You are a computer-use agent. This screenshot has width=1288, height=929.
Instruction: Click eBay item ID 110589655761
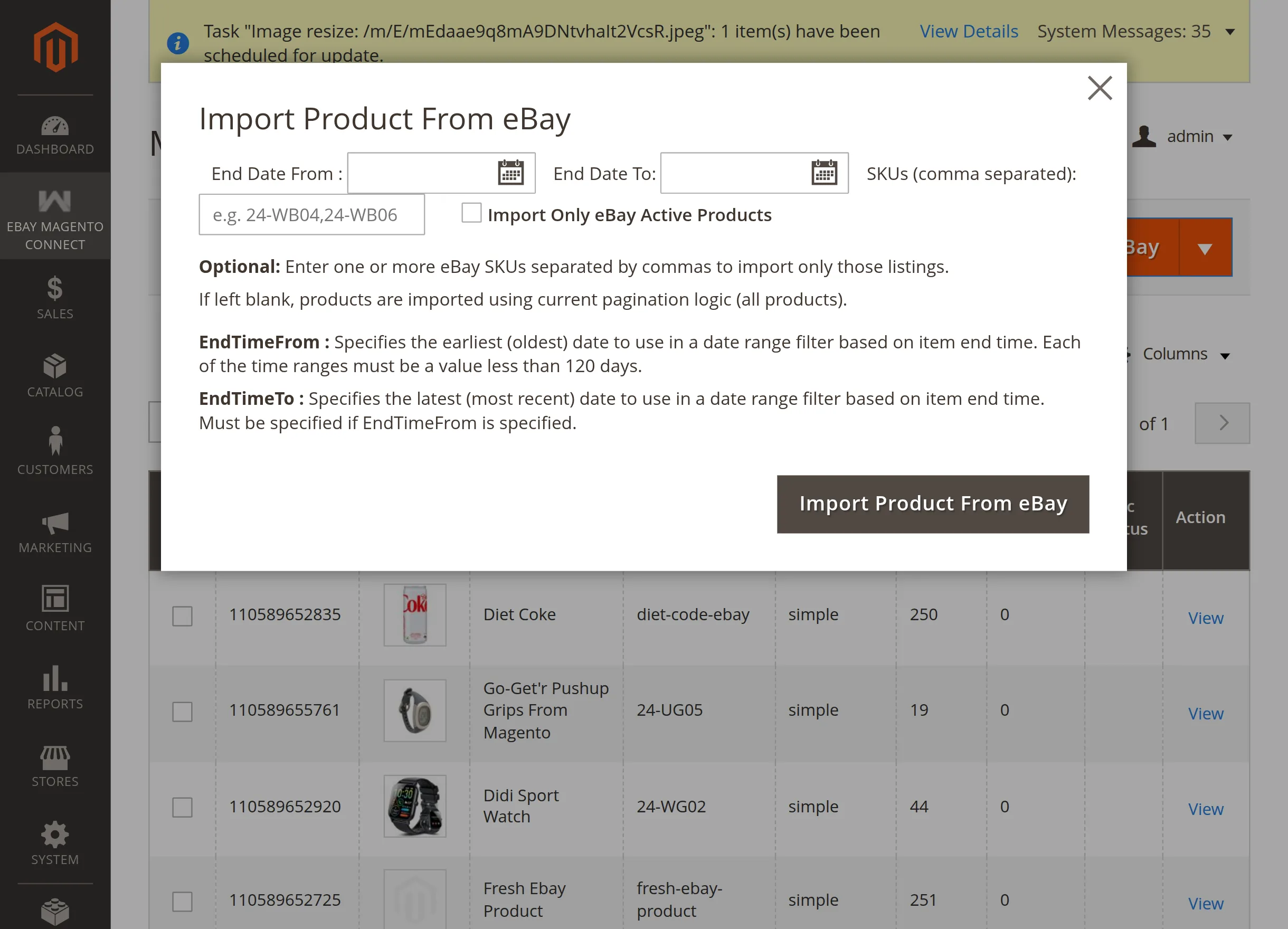coord(285,710)
